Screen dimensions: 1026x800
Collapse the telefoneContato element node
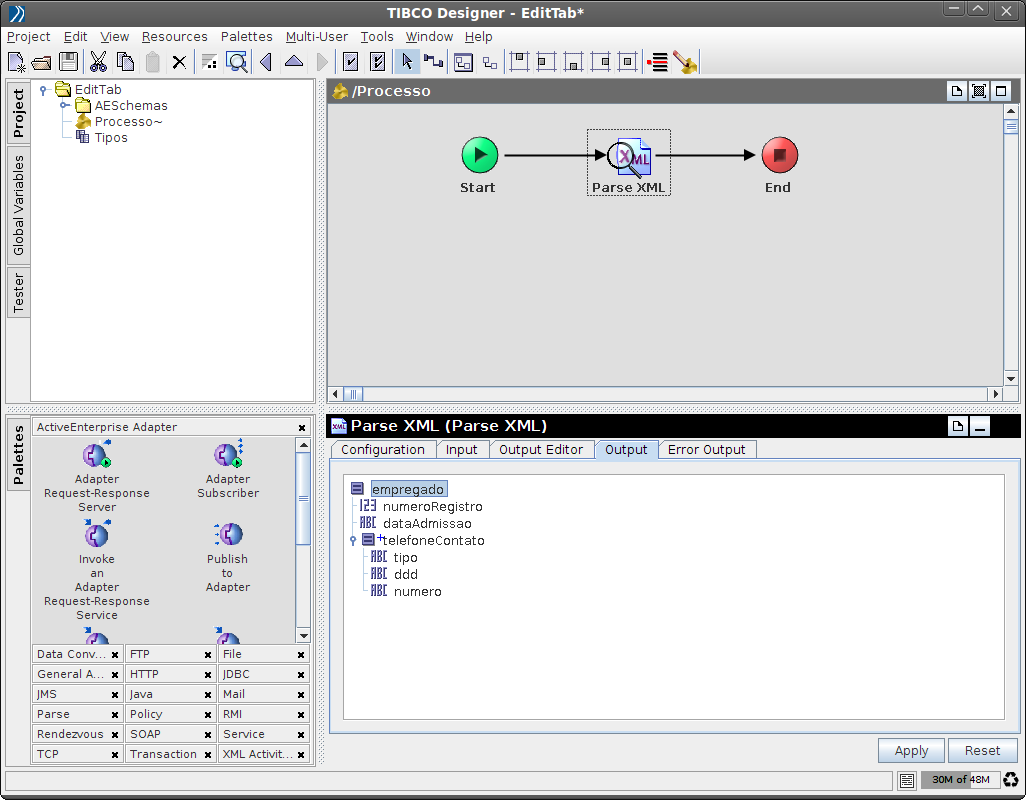(353, 541)
